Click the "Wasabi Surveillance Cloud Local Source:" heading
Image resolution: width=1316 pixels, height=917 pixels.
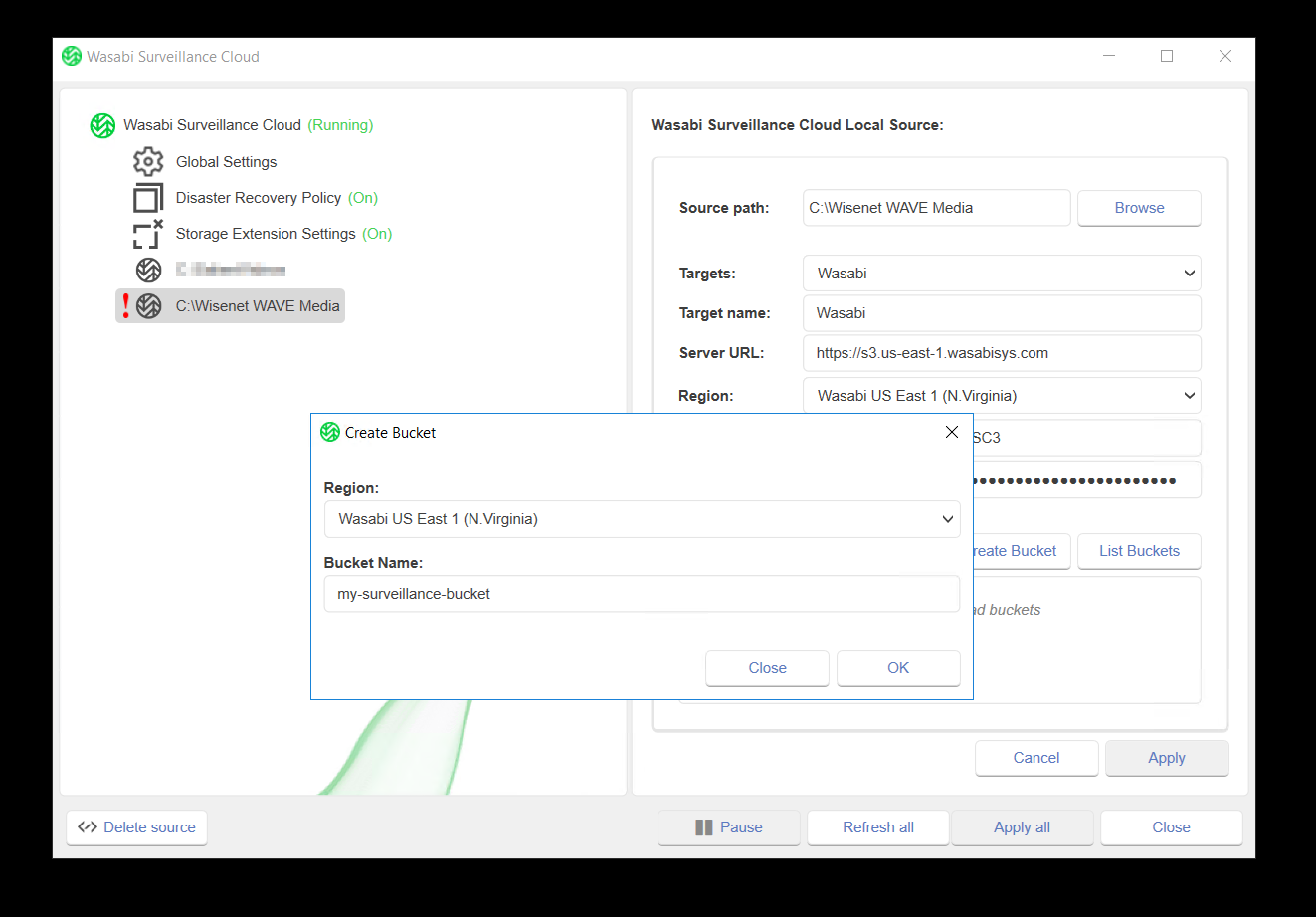[797, 125]
